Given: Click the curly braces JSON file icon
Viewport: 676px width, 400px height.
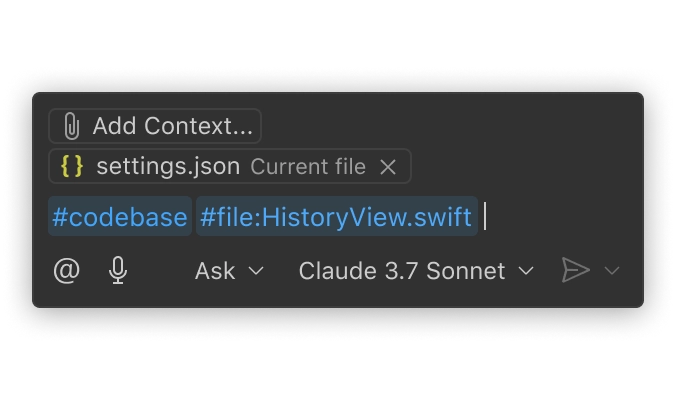Looking at the screenshot, I should (72, 167).
